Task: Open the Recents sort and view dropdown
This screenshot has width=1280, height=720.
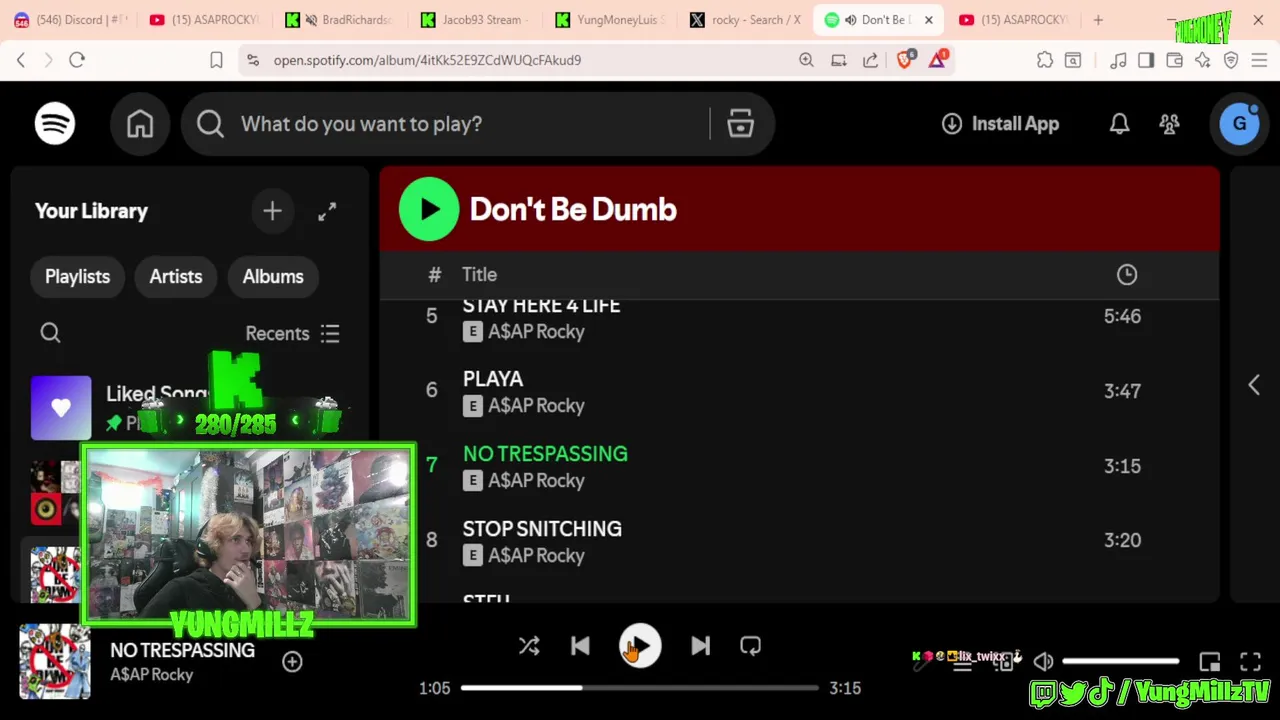Action: pyautogui.click(x=293, y=333)
